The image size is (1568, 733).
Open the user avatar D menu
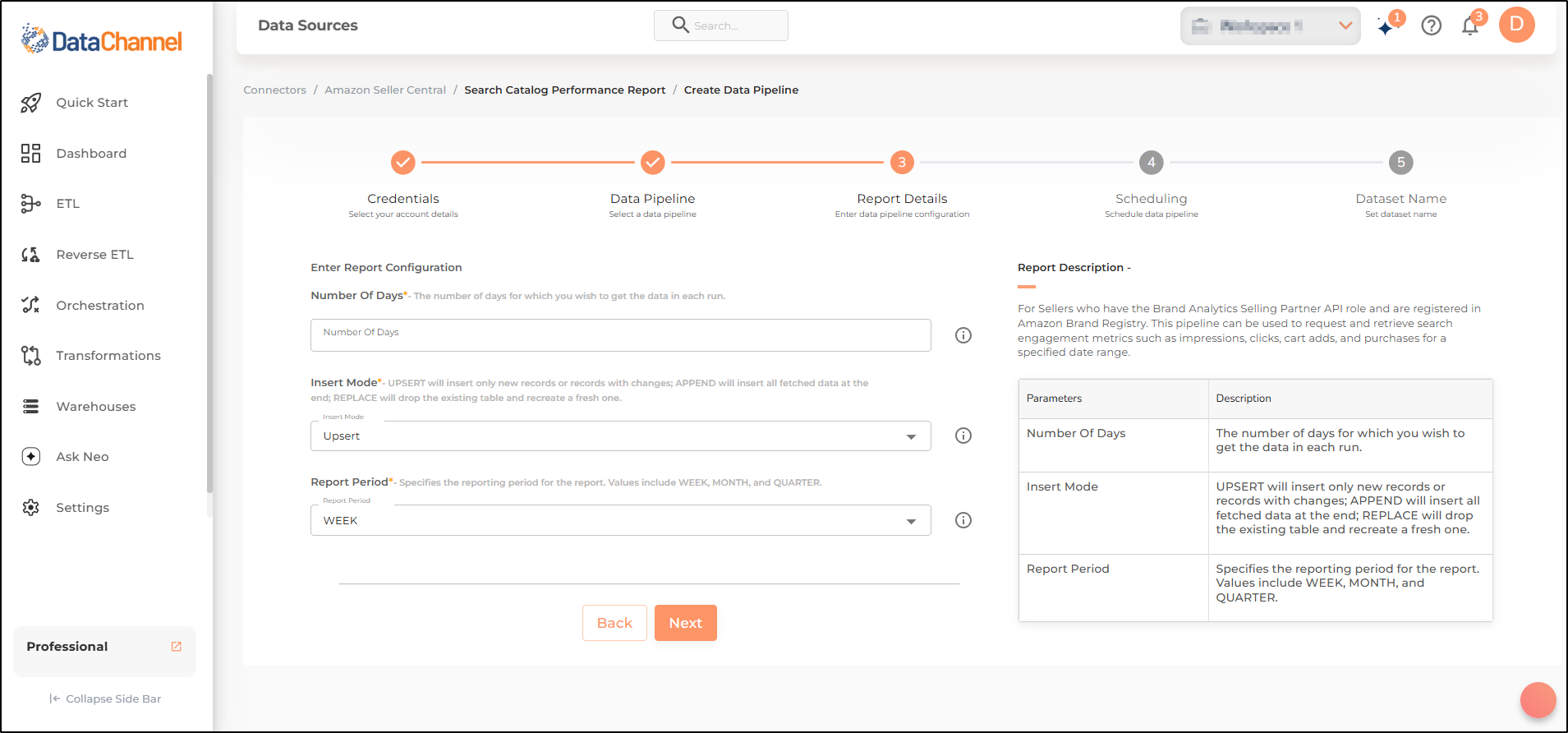[1517, 25]
